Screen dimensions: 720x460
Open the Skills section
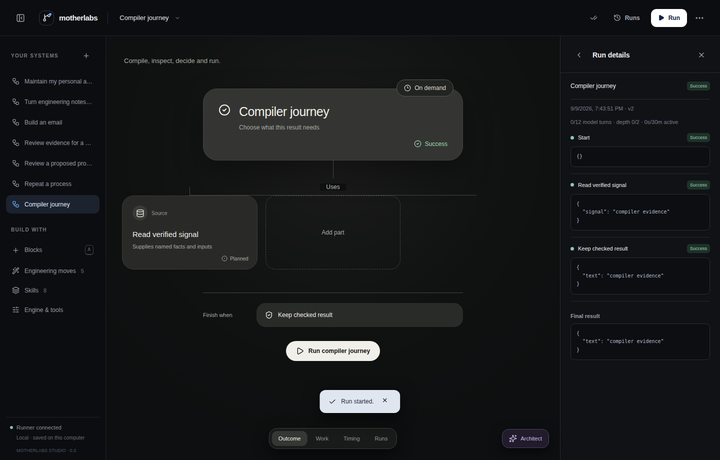point(53,291)
